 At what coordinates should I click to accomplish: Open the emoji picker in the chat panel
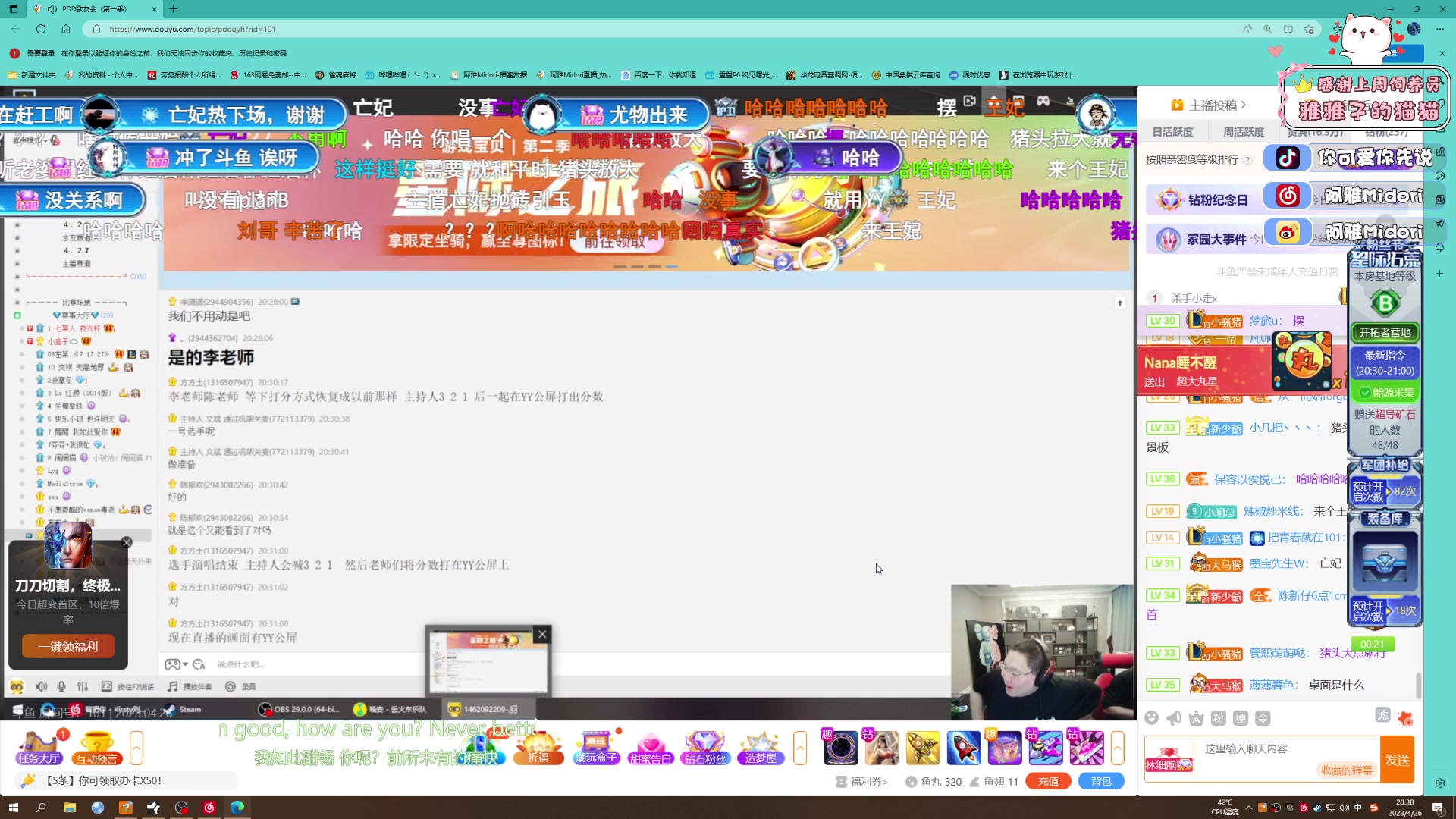tap(1151, 719)
